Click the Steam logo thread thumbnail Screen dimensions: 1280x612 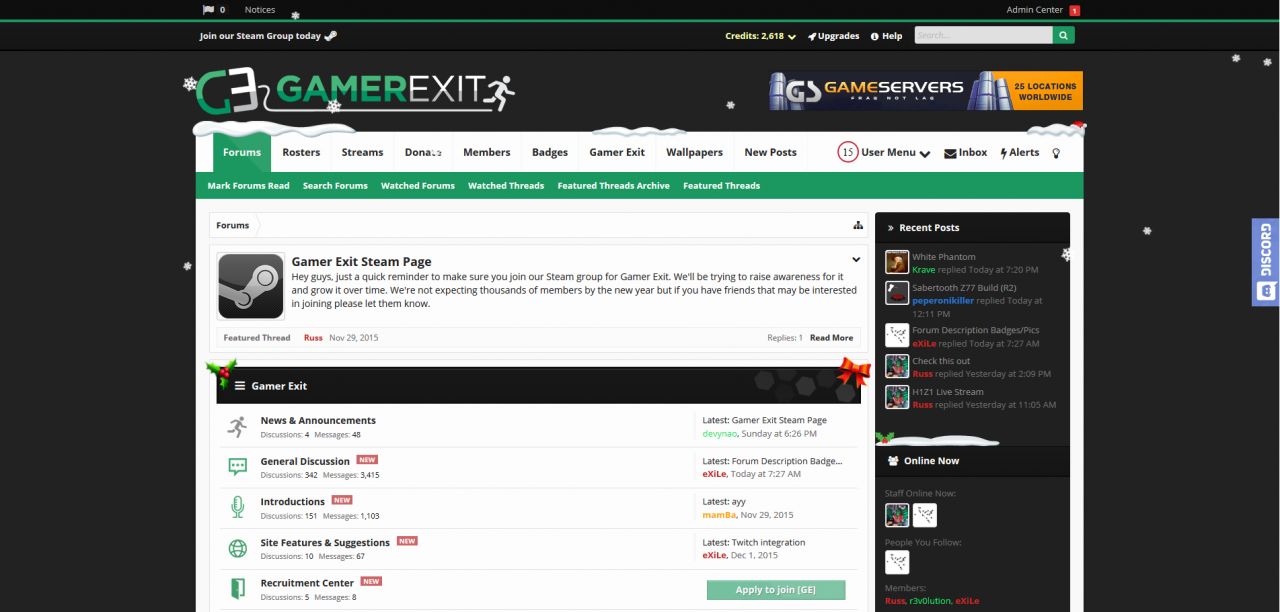251,286
